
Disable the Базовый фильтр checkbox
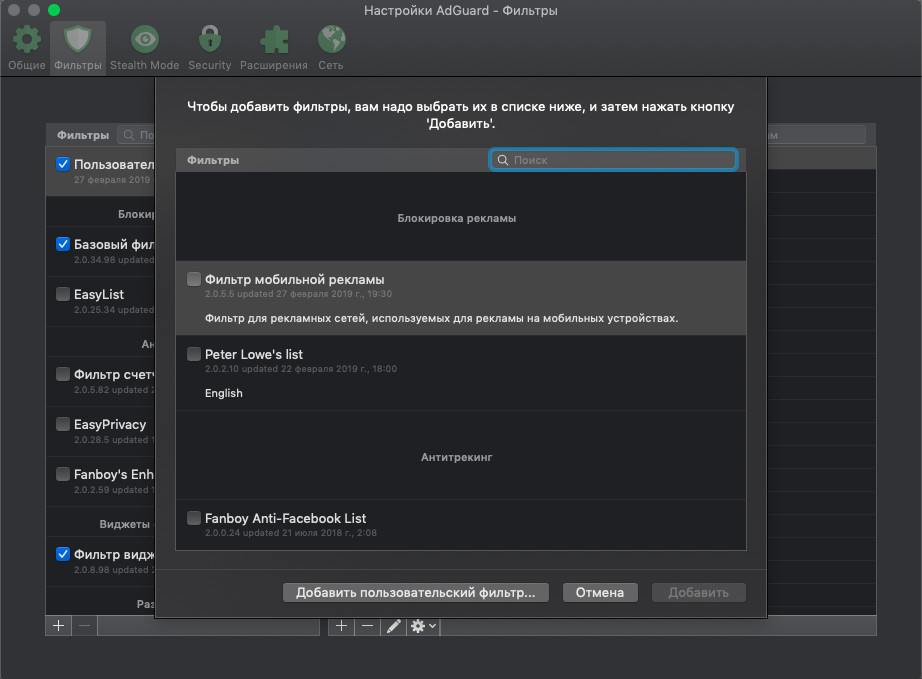pos(62,244)
